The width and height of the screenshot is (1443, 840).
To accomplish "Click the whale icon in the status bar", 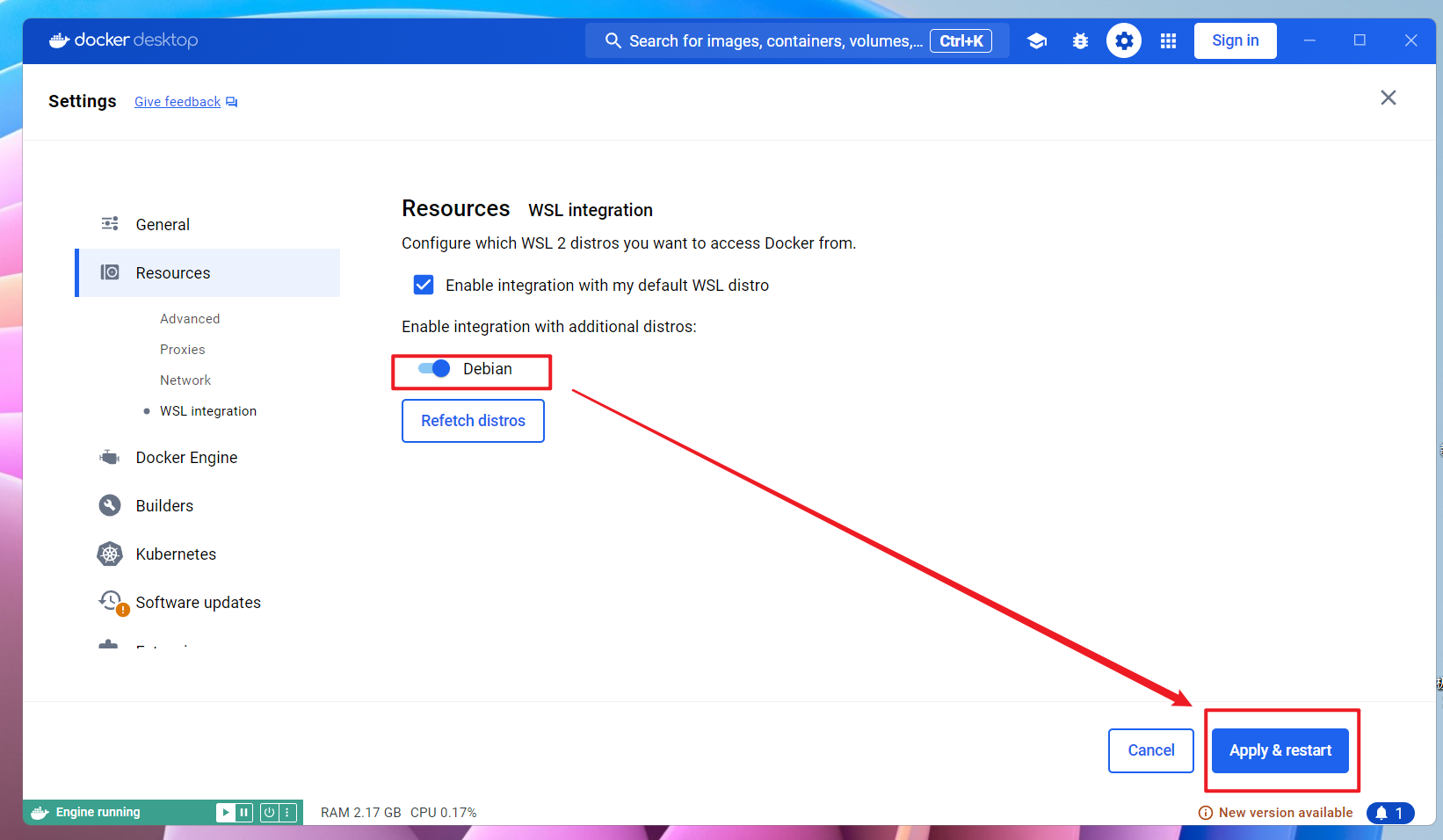I will [40, 813].
